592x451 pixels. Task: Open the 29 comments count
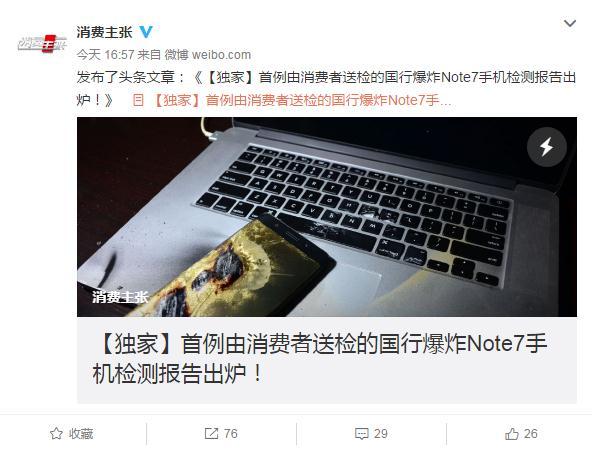(x=381, y=434)
